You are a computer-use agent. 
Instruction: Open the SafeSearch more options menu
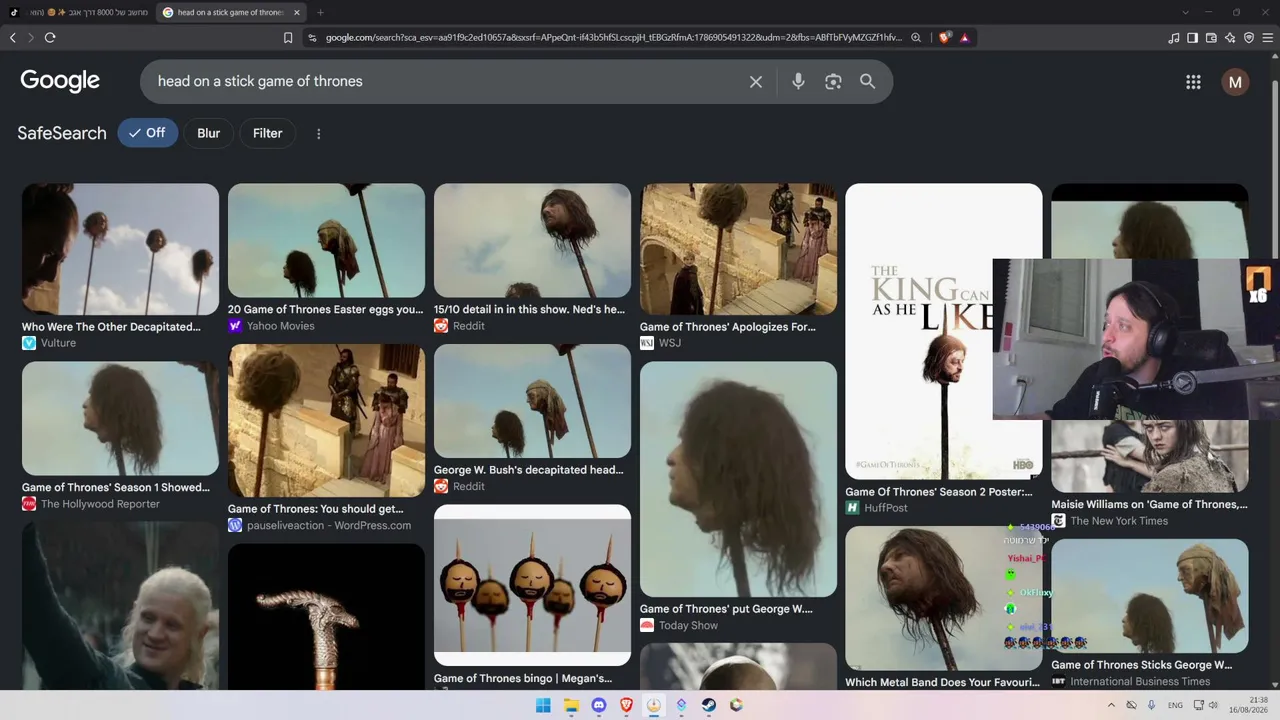(319, 133)
